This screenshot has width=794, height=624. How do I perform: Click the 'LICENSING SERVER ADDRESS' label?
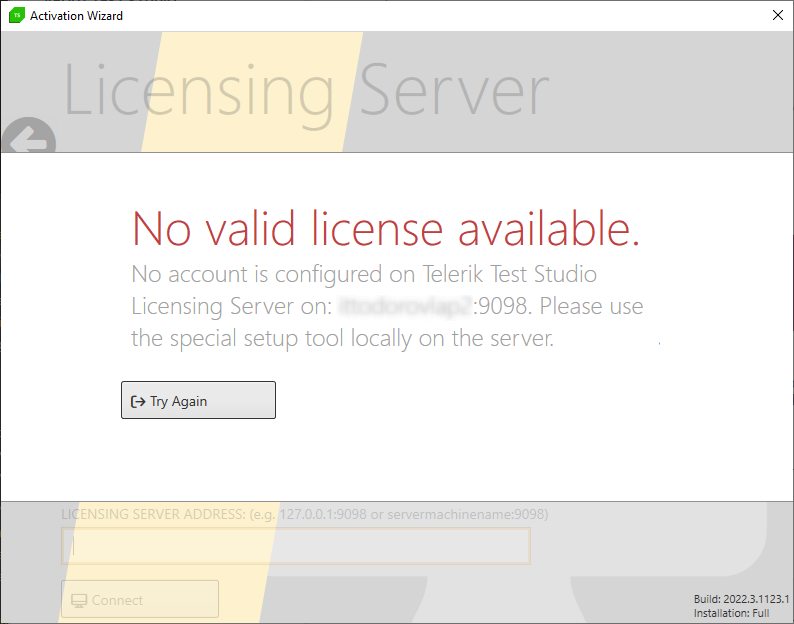pyautogui.click(x=305, y=514)
